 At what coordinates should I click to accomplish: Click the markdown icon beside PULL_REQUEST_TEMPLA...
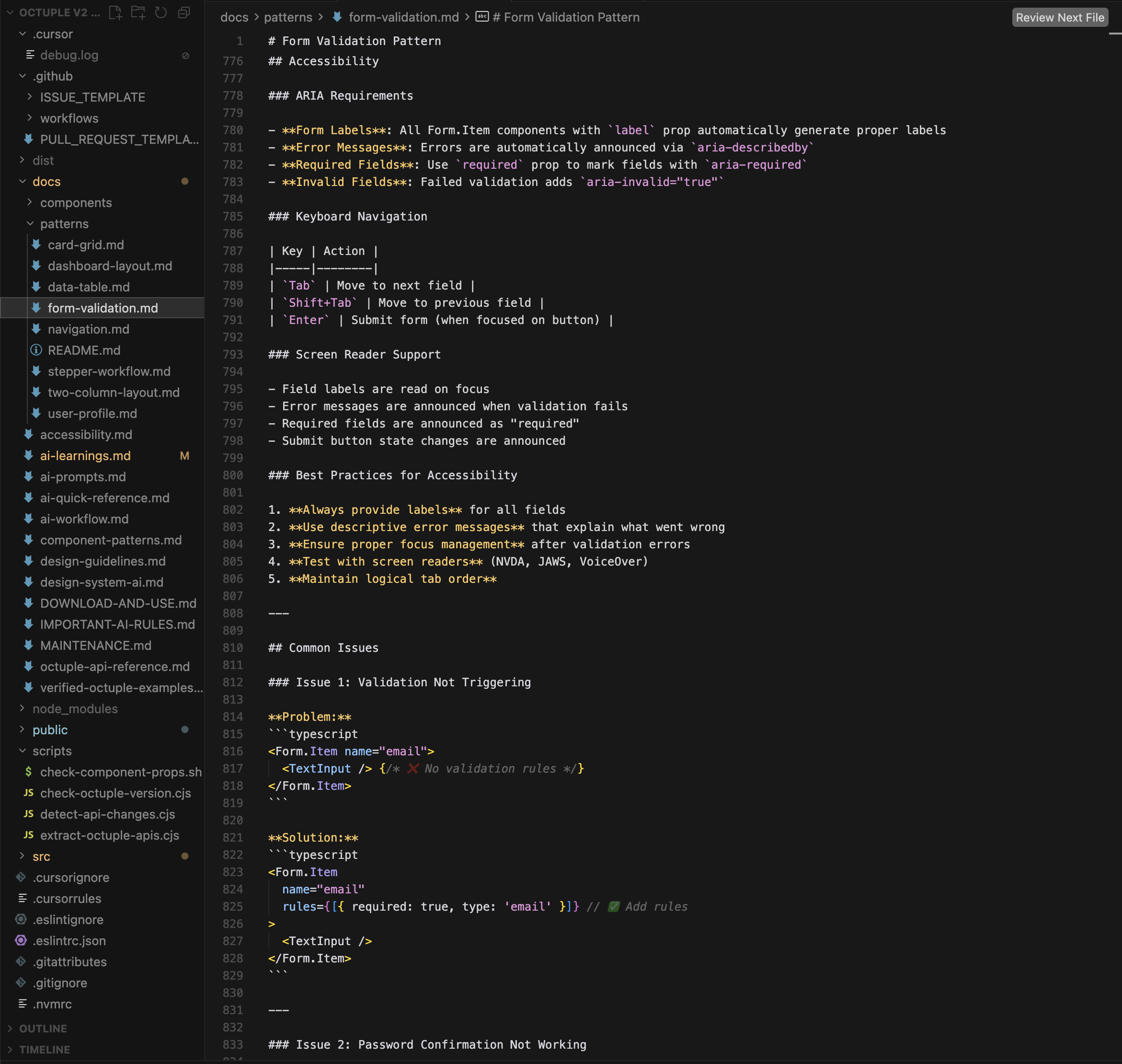click(28, 139)
